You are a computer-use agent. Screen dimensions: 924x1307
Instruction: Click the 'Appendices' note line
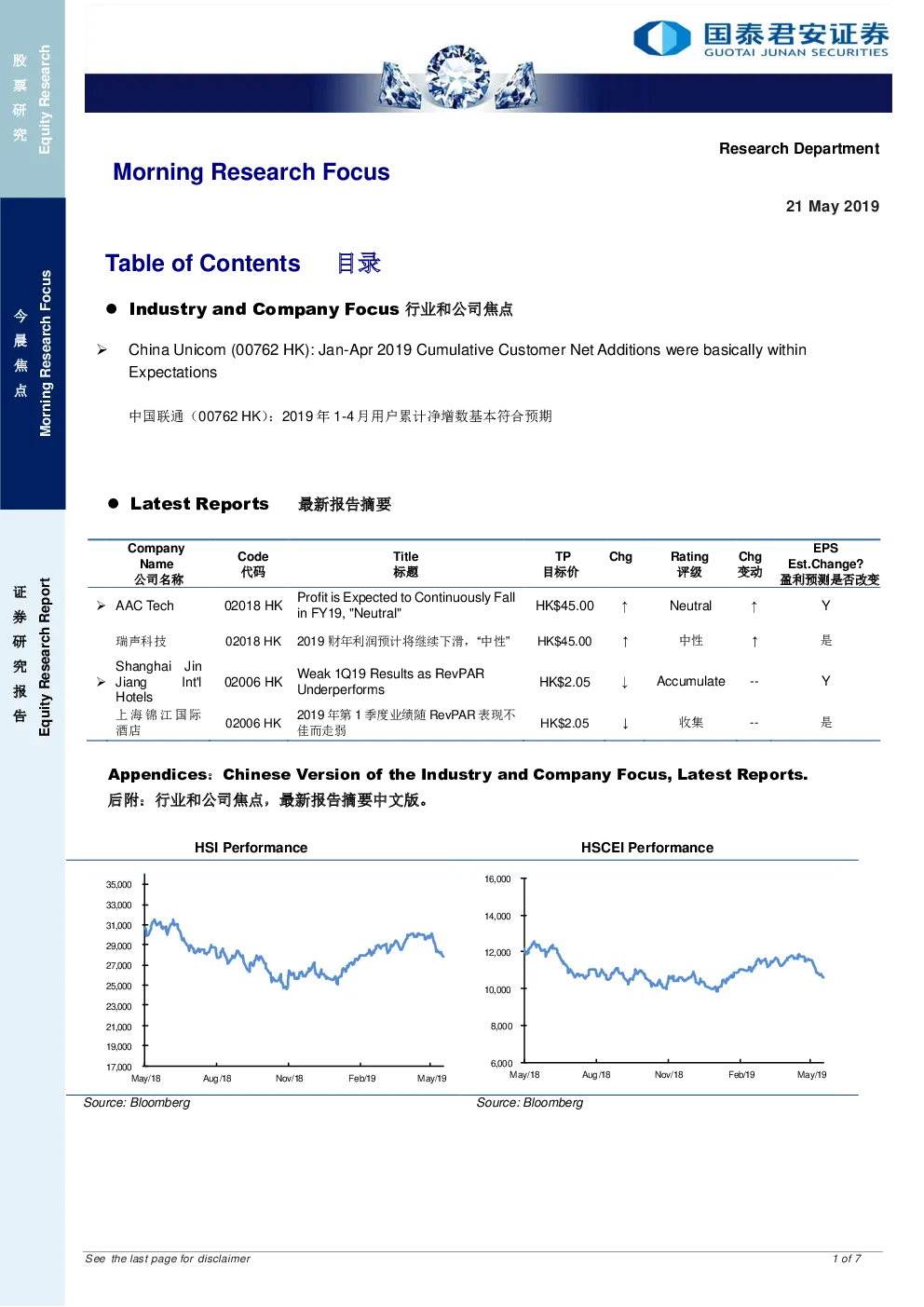click(x=457, y=774)
